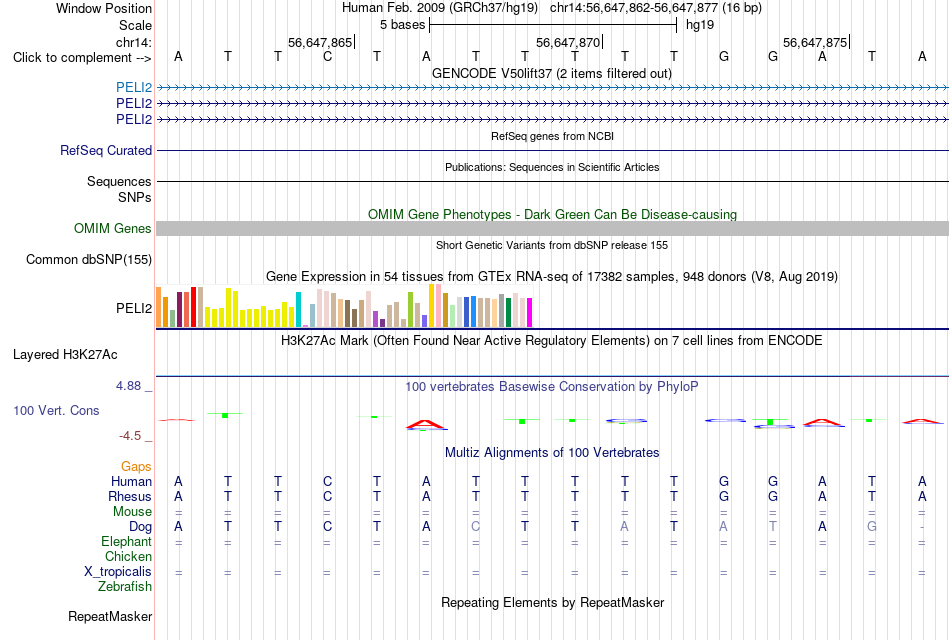Select the Elephant alignment row label
Screen dimensions: 950x640
point(126,541)
